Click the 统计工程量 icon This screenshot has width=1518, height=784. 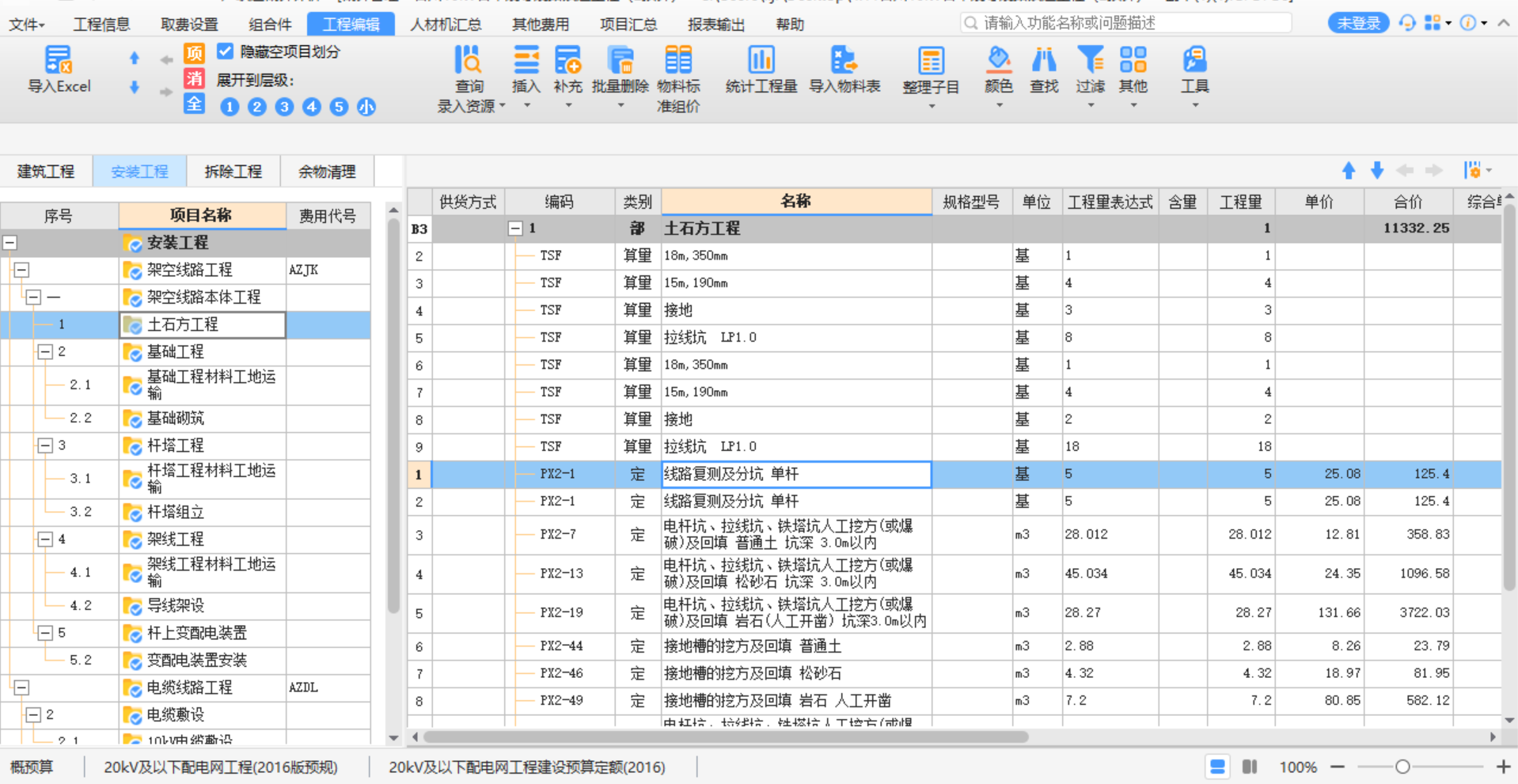click(761, 59)
